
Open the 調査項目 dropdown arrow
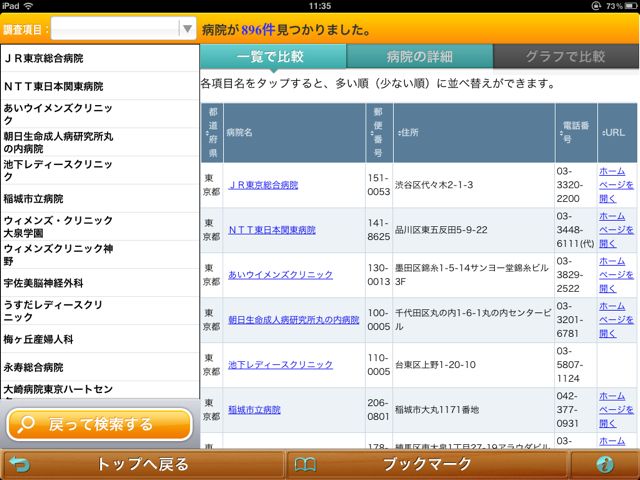pos(187,29)
